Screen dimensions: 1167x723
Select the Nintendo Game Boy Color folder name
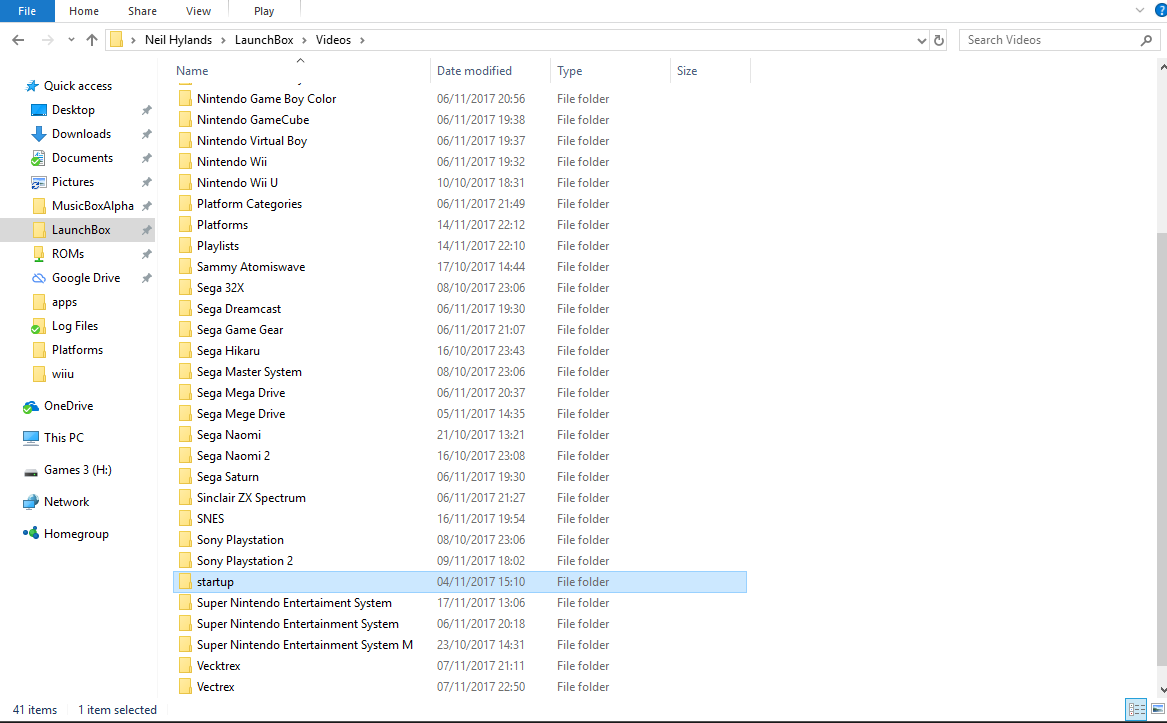[x=266, y=99]
